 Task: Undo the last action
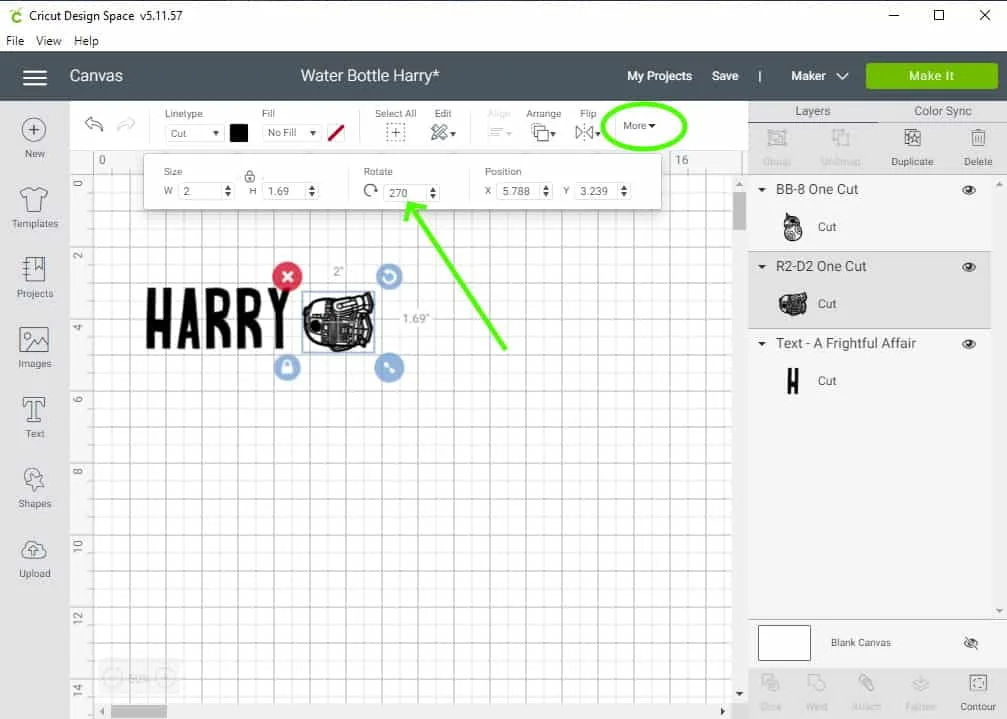pos(94,123)
